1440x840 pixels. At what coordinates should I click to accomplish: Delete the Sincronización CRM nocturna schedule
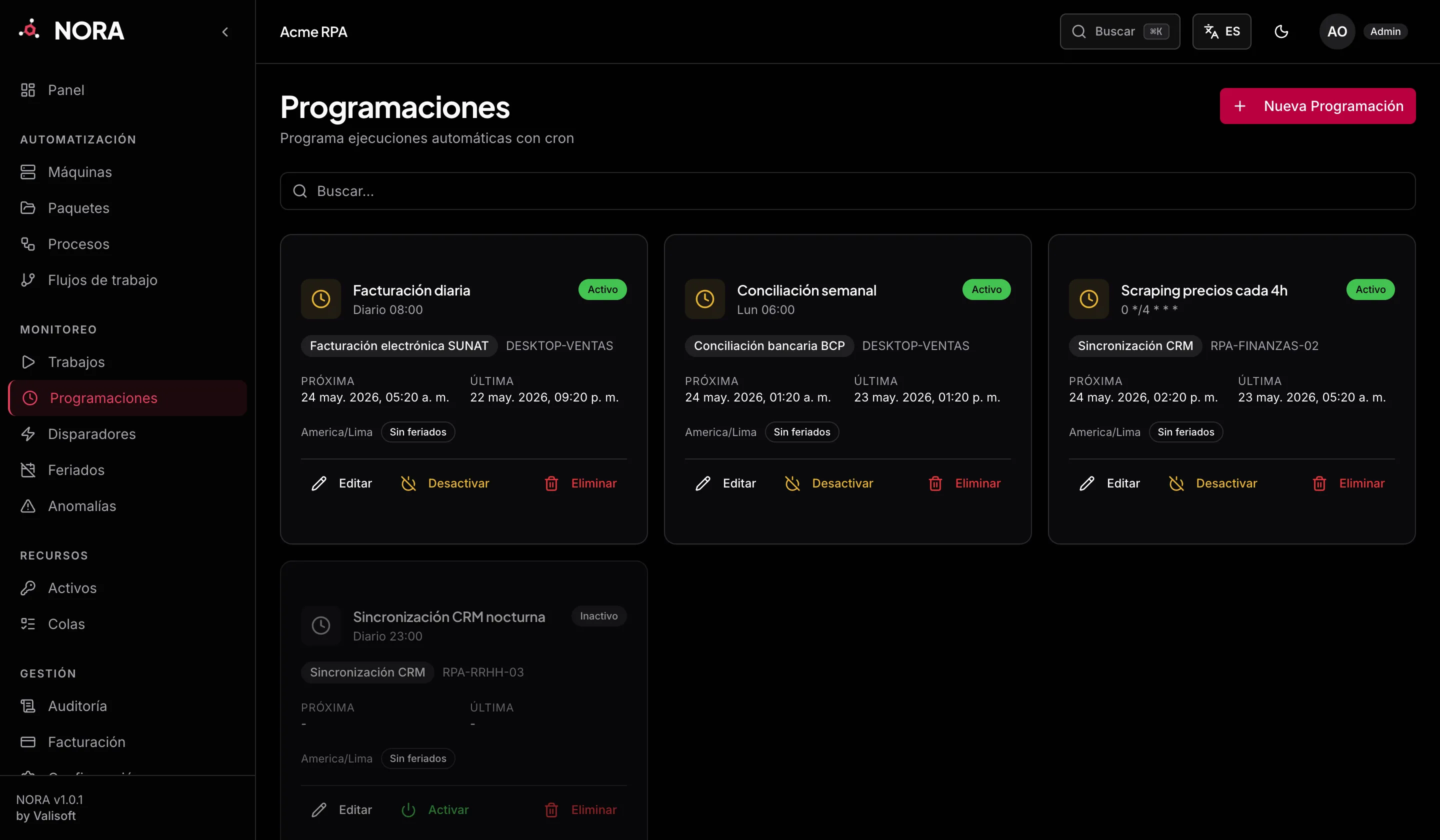(580, 809)
